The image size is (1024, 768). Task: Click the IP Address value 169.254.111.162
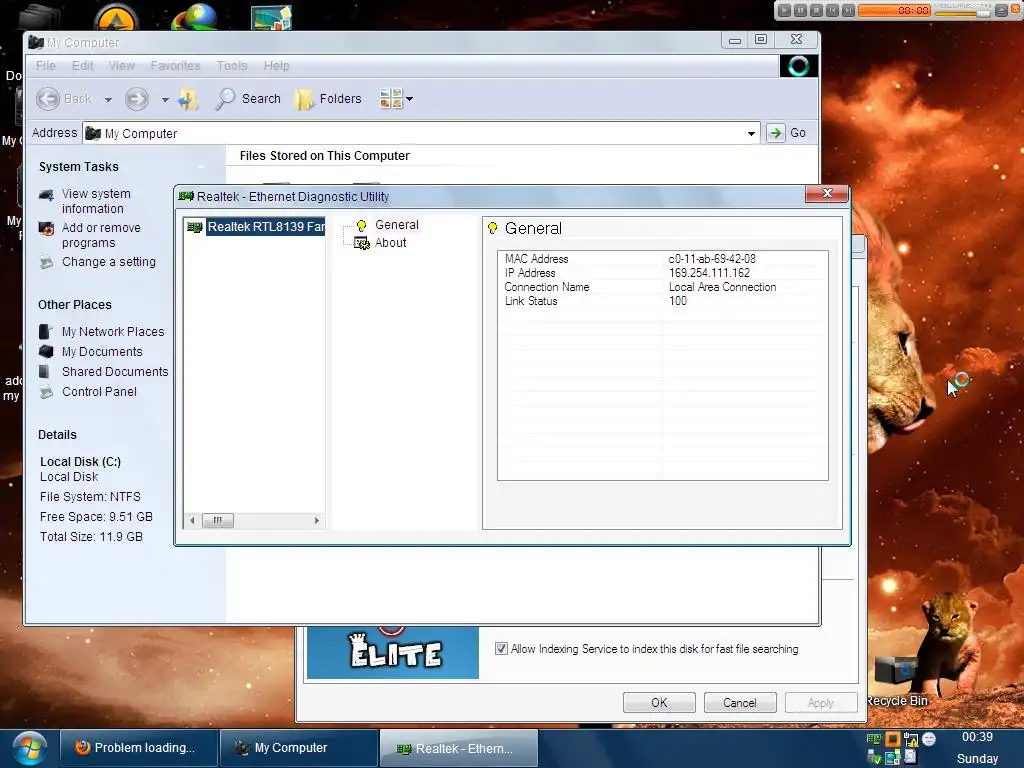tap(709, 273)
